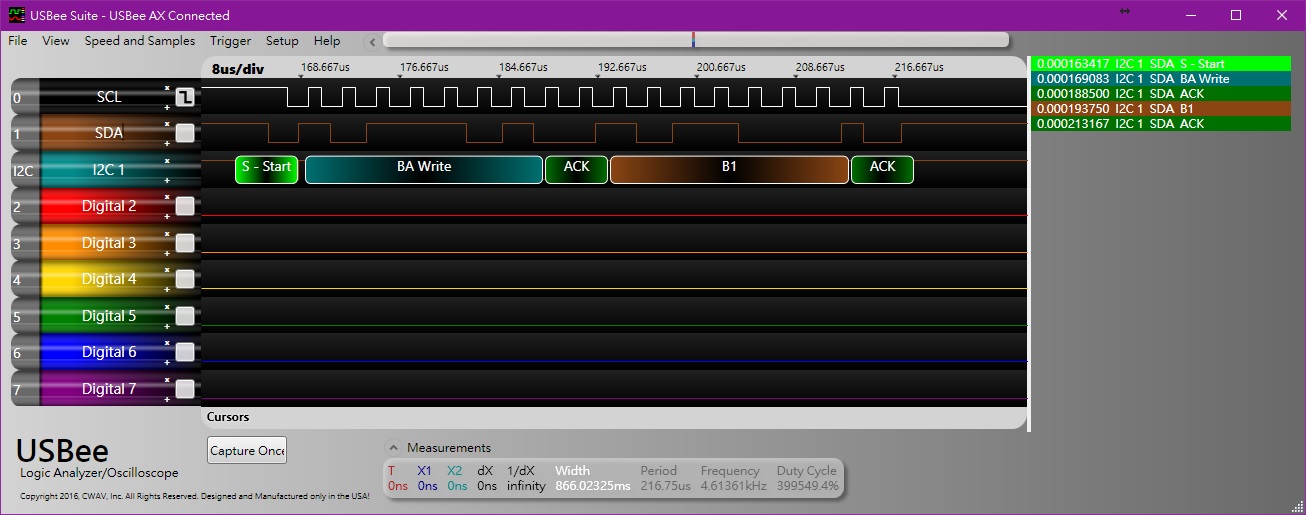Viewport: 1306px width, 515px height.
Task: Click the x mark on the Digital 4 row
Action: (x=167, y=270)
